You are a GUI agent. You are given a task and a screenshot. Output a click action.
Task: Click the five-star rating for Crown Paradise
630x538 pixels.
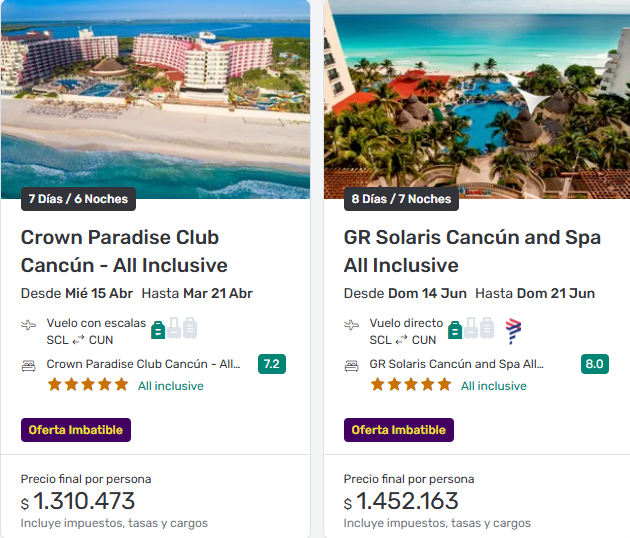88,385
